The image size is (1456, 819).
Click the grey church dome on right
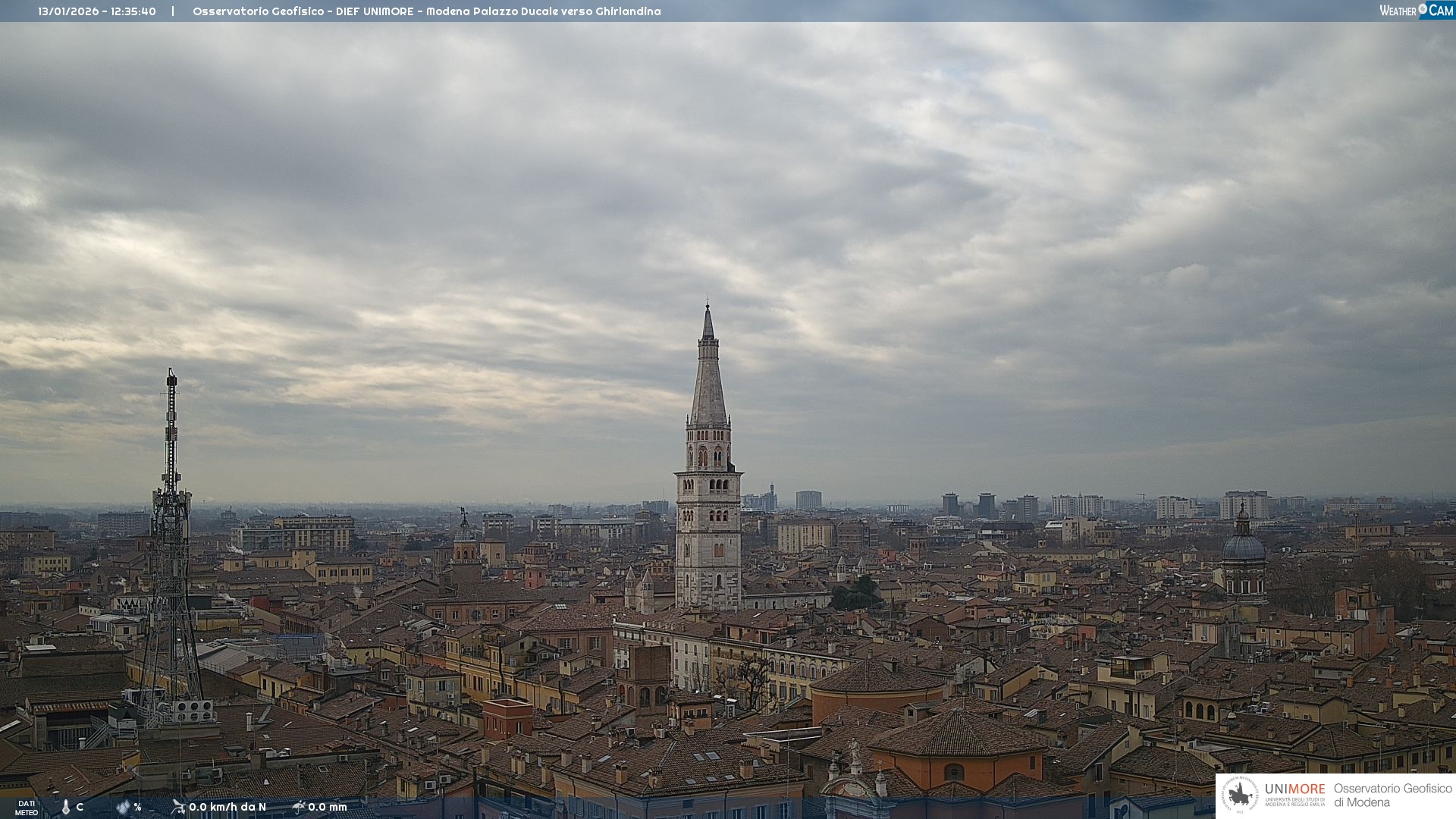1243,546
